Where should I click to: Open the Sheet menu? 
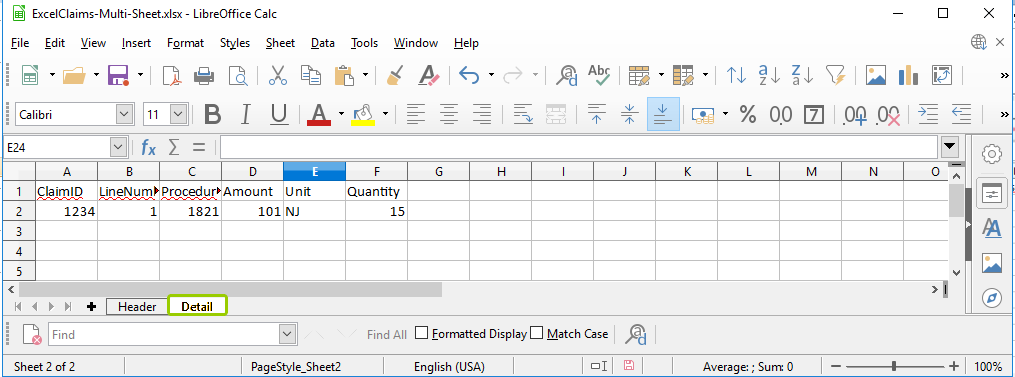[x=280, y=43]
